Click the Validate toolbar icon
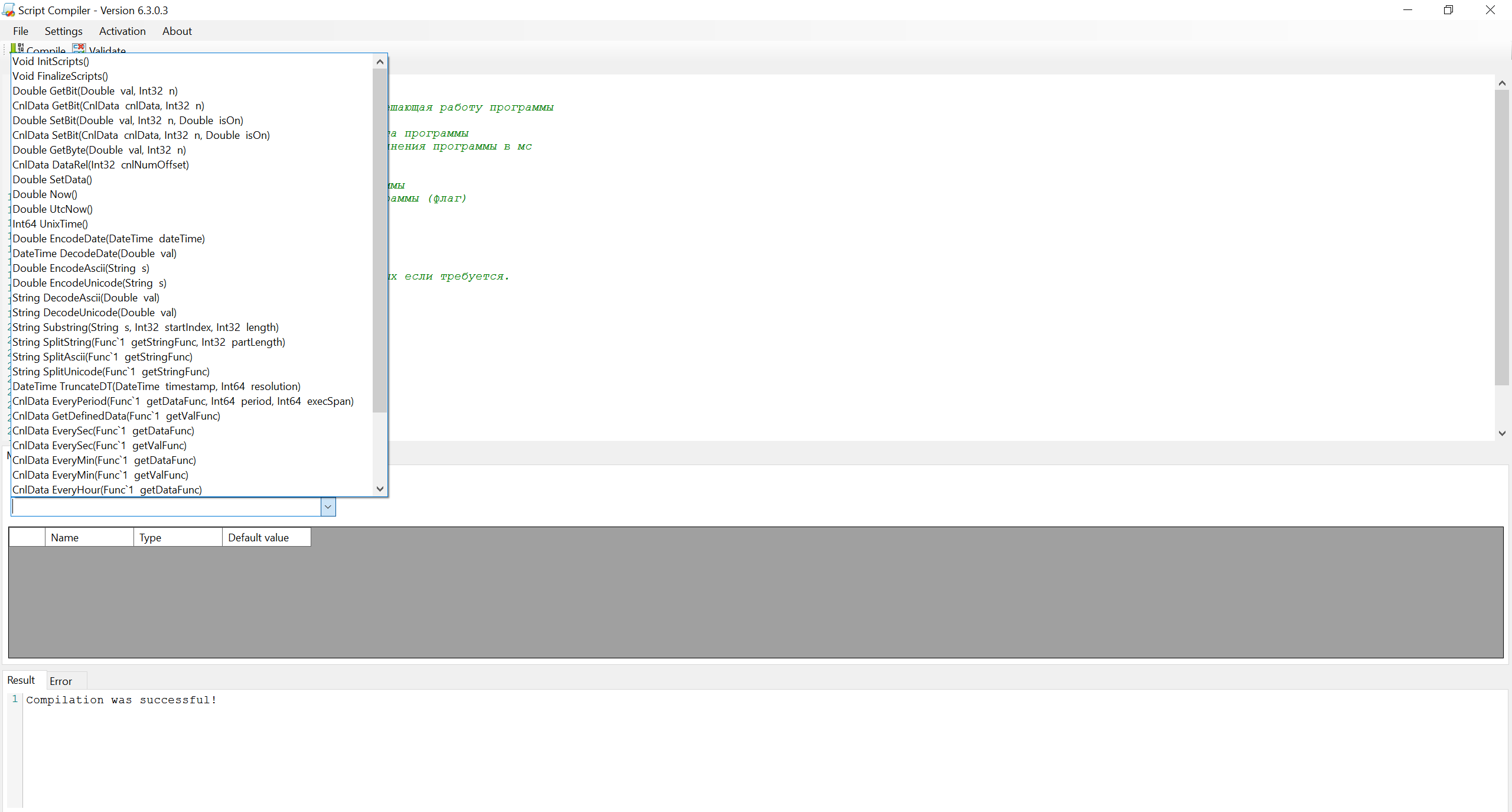Screen dimensions: 1512x812 click(79, 48)
